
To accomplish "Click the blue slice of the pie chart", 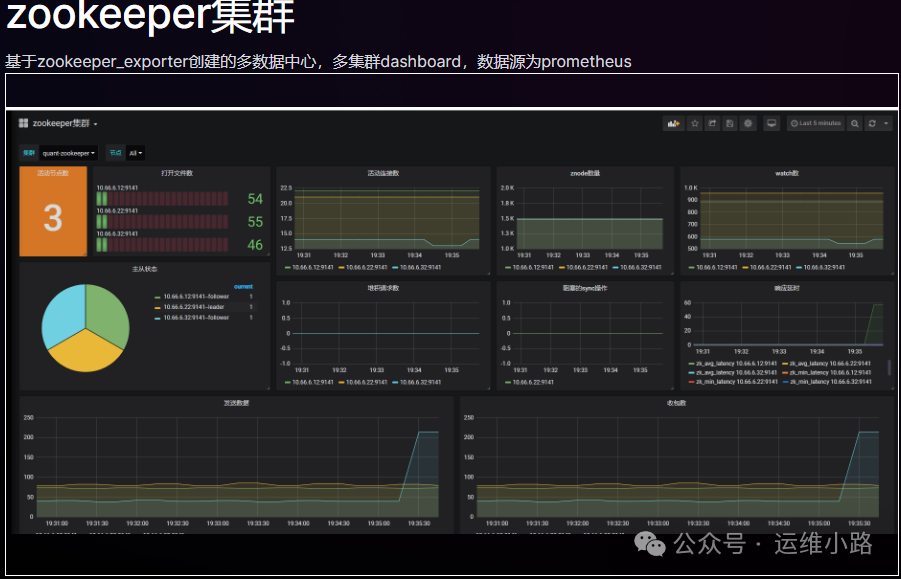I will (x=62, y=313).
